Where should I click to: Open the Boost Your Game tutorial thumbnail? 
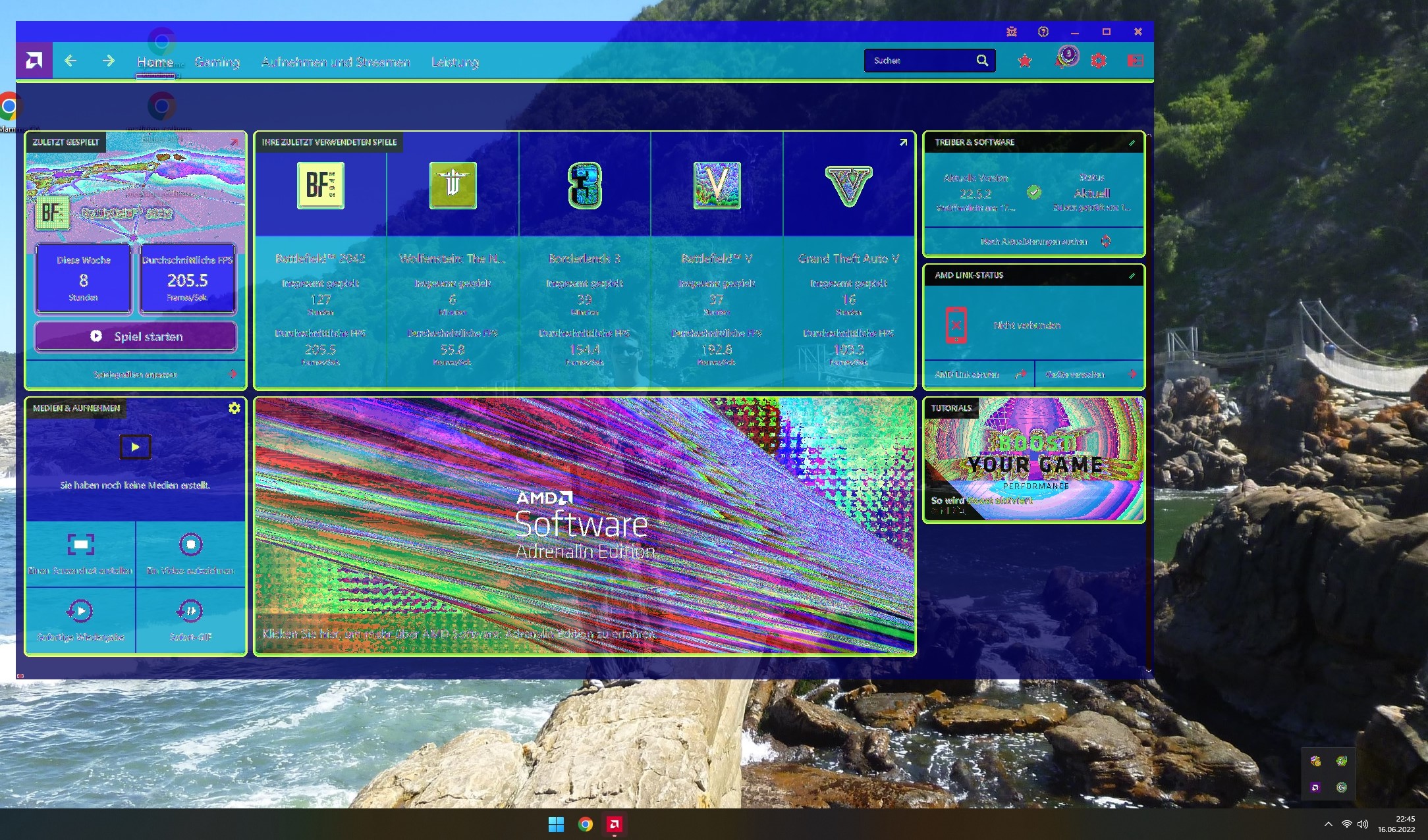point(1034,461)
